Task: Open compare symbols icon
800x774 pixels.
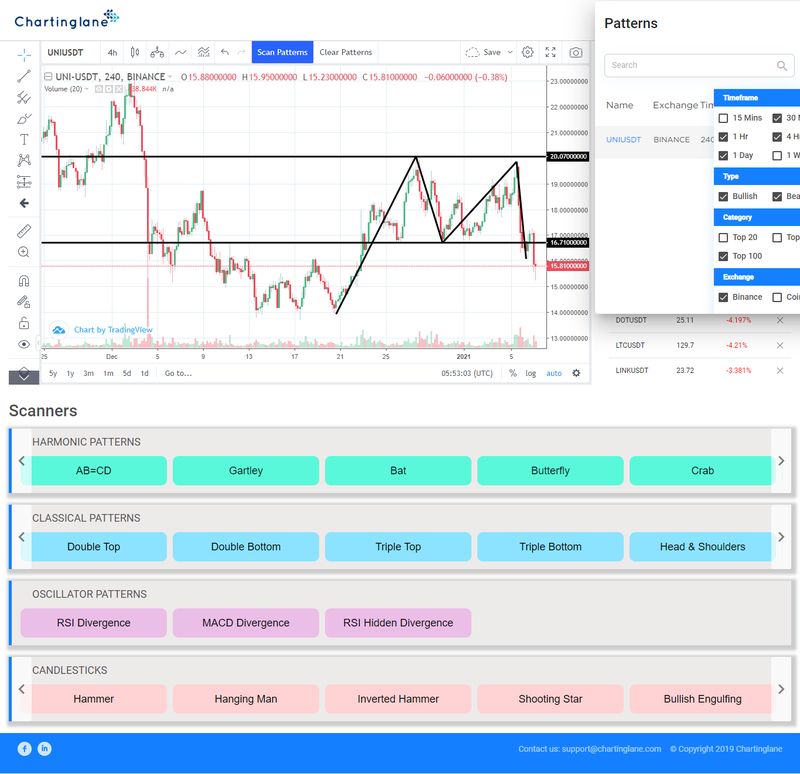Action: coord(157,52)
